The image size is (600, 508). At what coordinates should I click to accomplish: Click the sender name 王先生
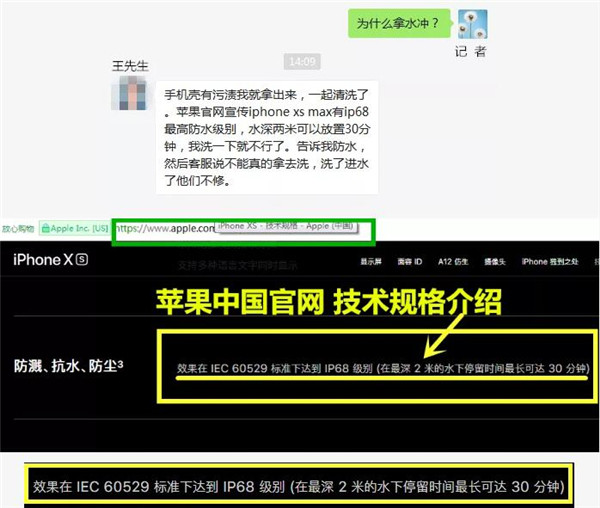(130, 66)
